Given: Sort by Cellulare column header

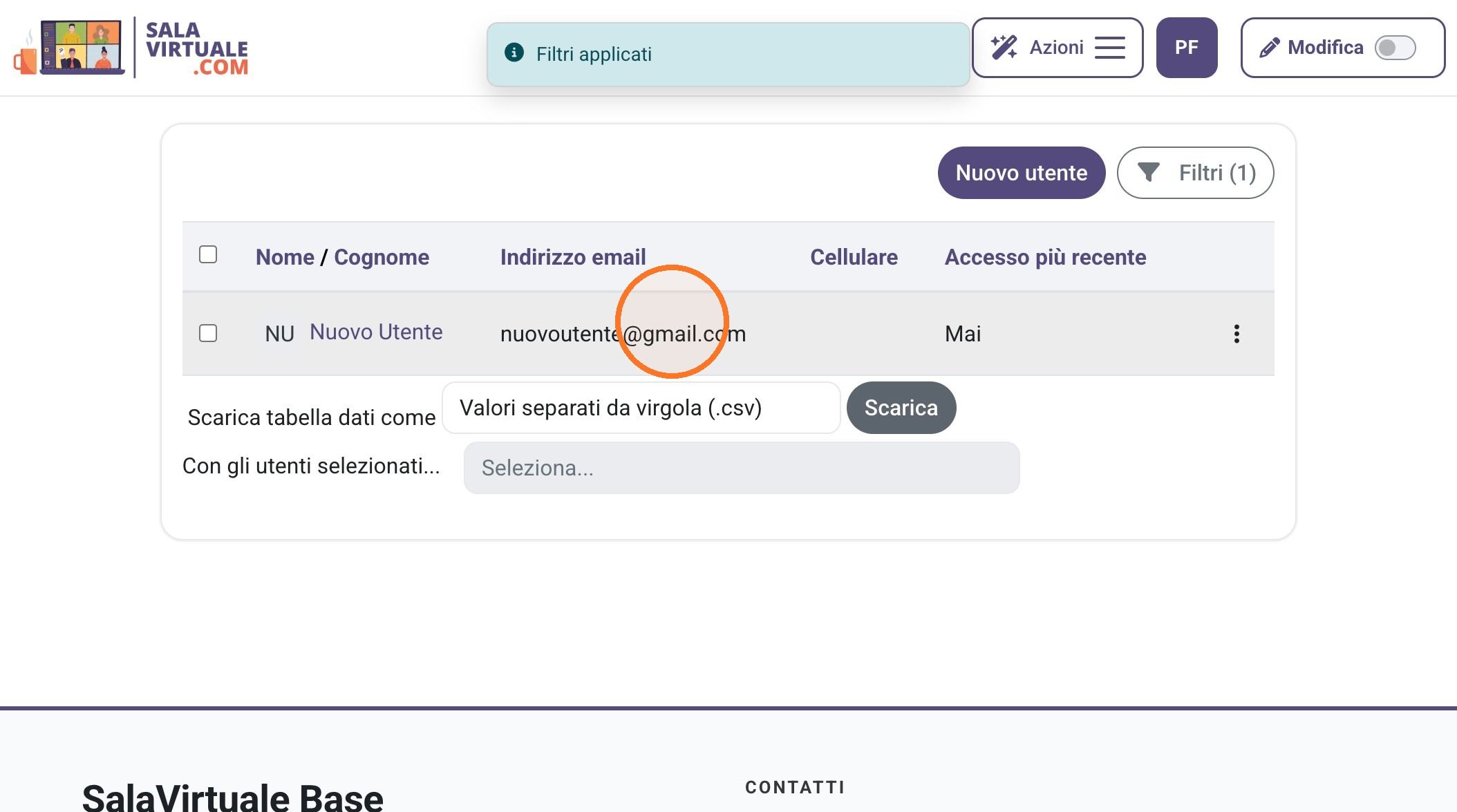Looking at the screenshot, I should (x=854, y=257).
